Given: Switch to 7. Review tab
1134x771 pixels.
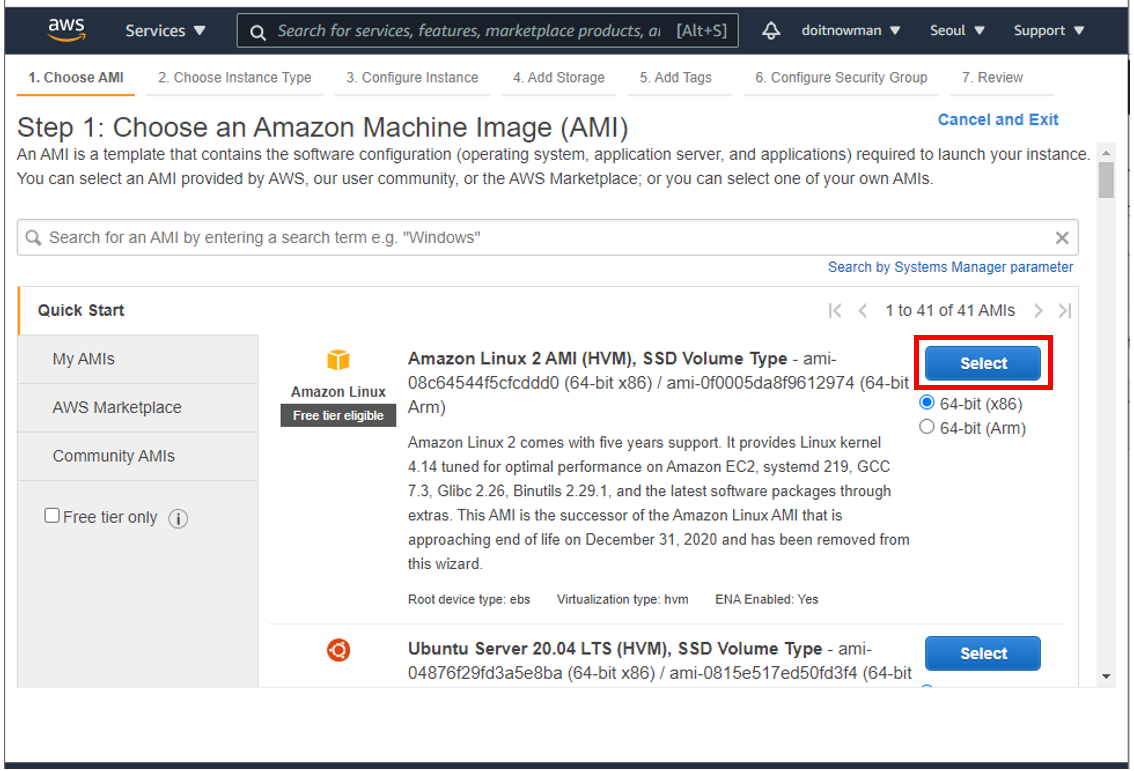Looking at the screenshot, I should point(992,77).
